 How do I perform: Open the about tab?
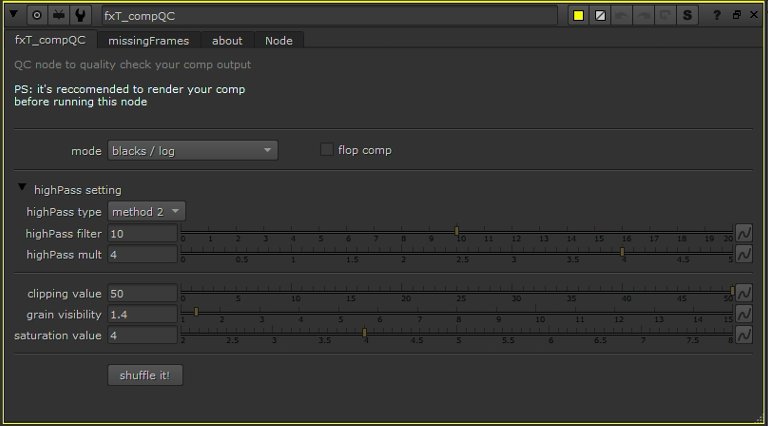227,41
